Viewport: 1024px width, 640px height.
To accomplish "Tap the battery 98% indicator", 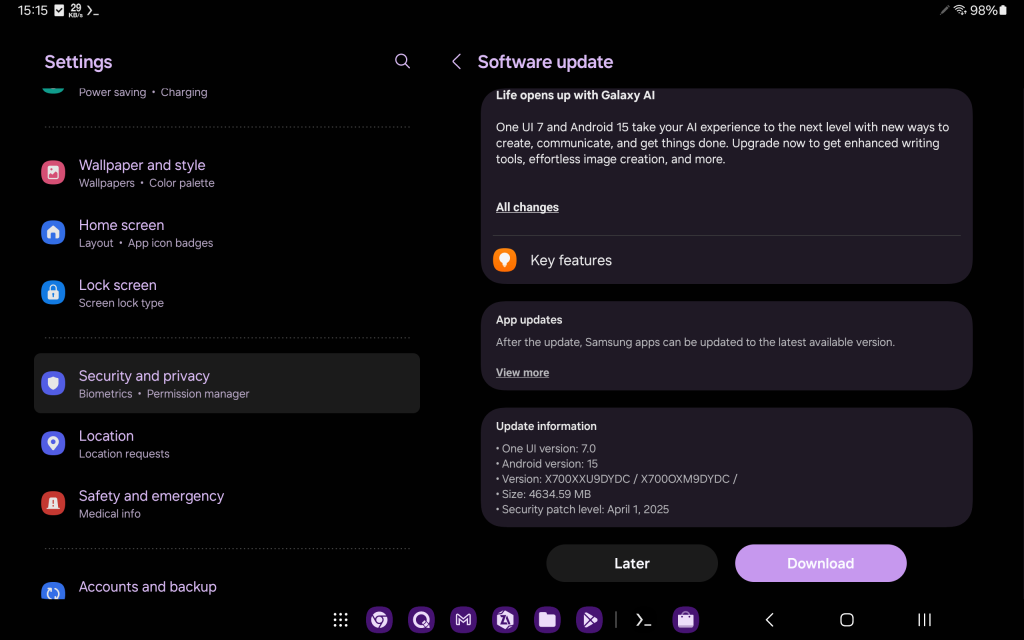I will 988,10.
